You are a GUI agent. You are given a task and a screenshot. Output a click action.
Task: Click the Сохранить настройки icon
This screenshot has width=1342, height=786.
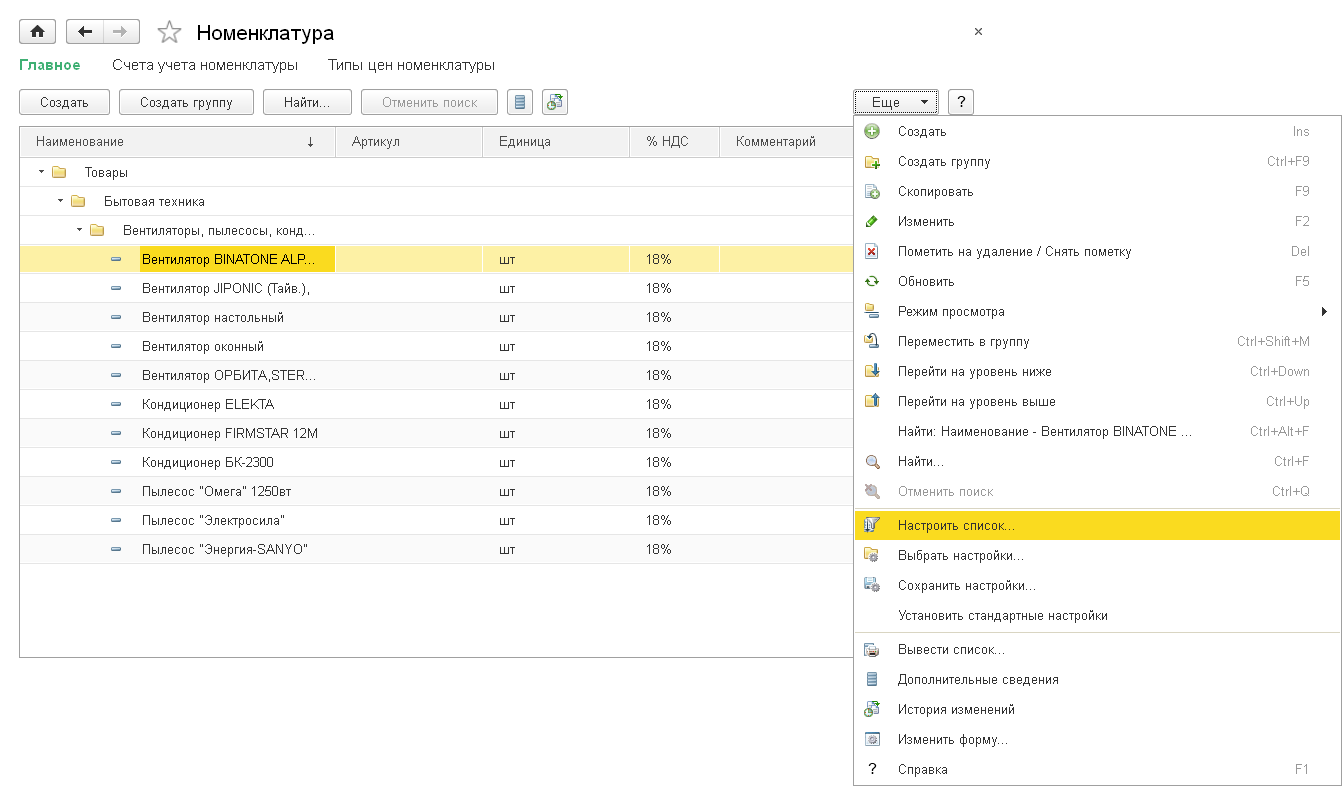872,585
